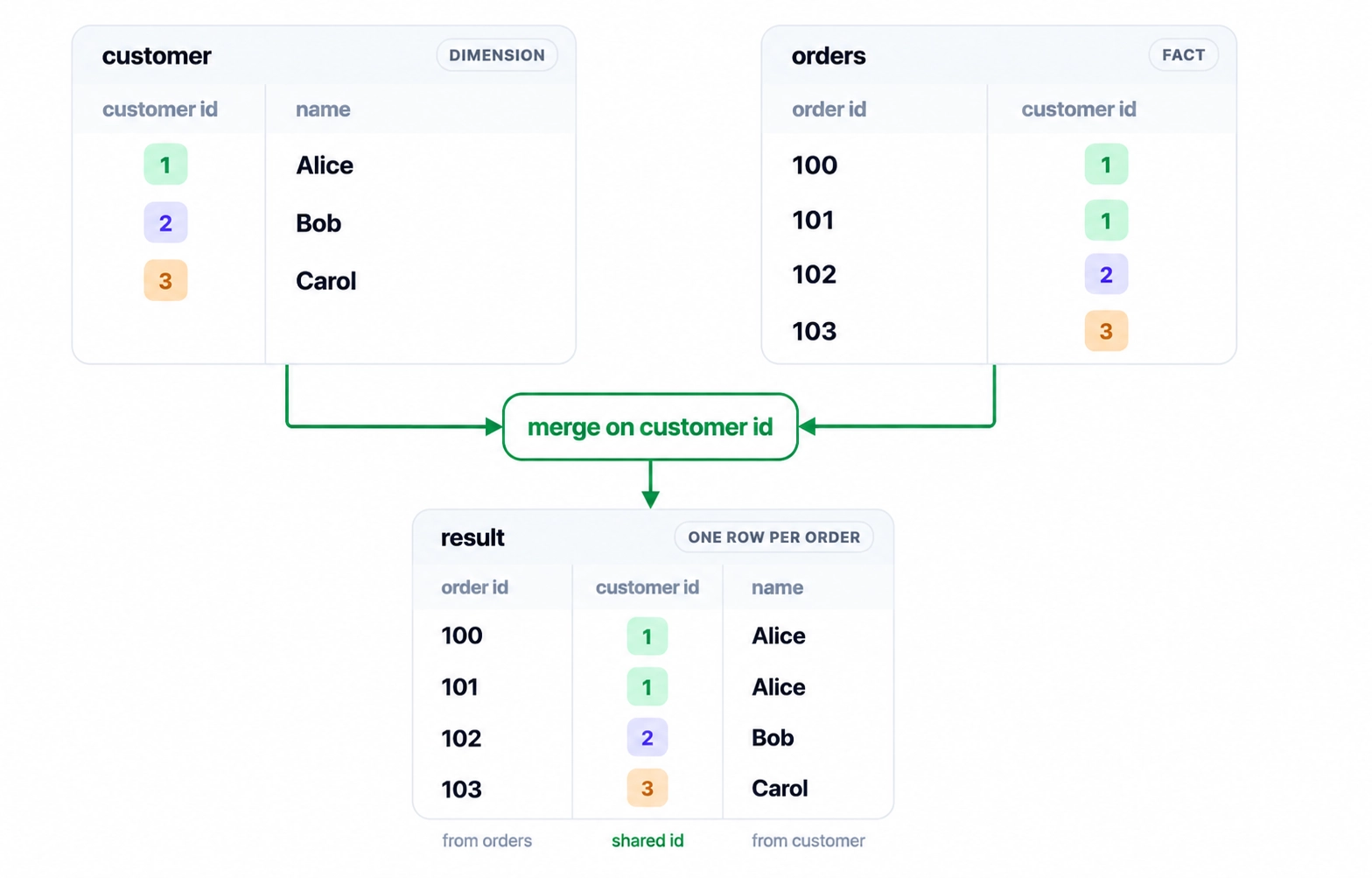Click the shared id label
1372x878 pixels.
tap(647, 840)
